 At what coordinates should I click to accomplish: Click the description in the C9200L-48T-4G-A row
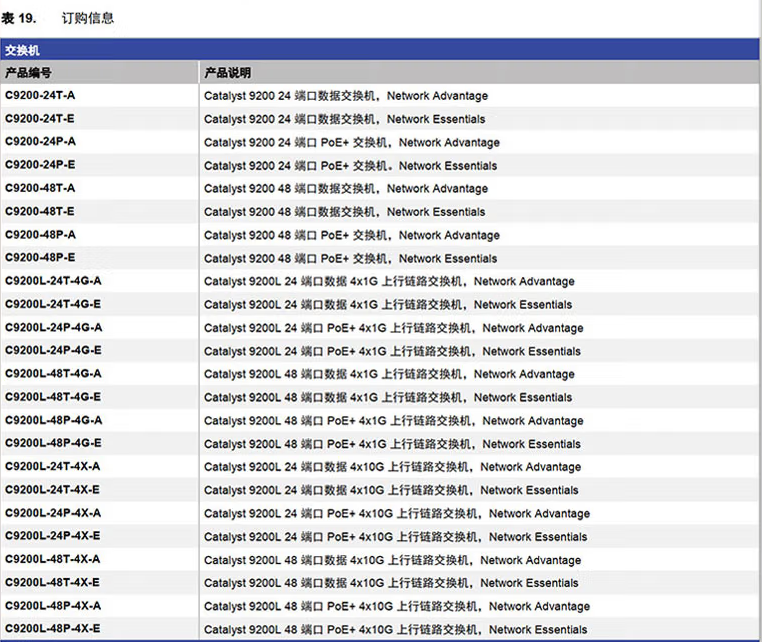click(389, 374)
